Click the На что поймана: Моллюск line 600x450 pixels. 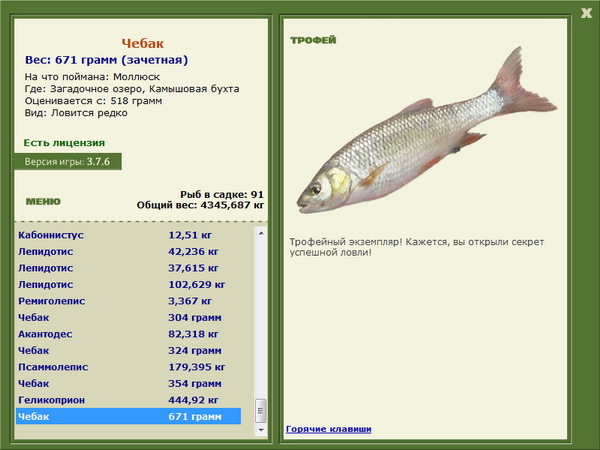(x=92, y=77)
